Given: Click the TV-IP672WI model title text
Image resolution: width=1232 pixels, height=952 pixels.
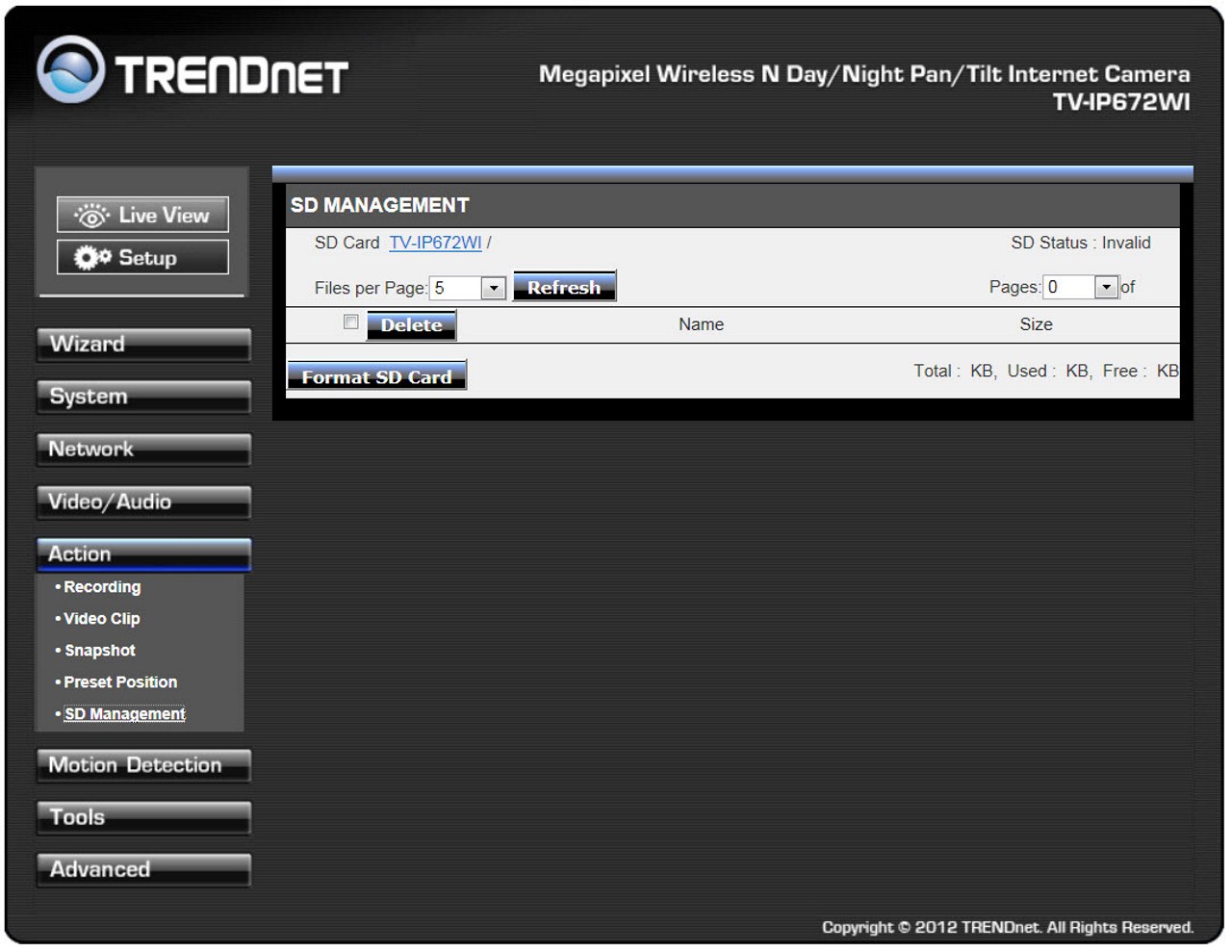Looking at the screenshot, I should (x=1121, y=102).
